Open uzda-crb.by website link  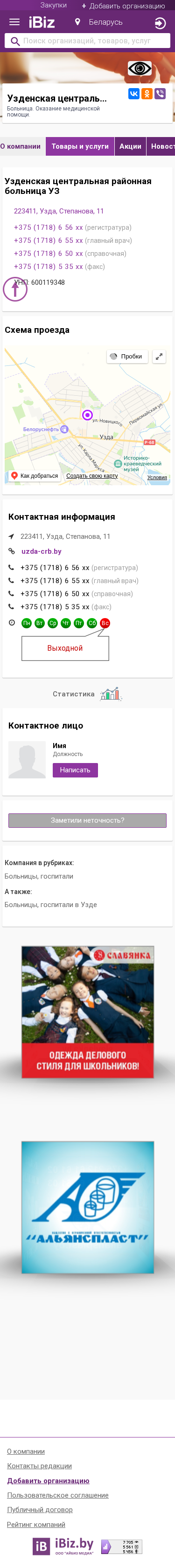click(x=42, y=551)
